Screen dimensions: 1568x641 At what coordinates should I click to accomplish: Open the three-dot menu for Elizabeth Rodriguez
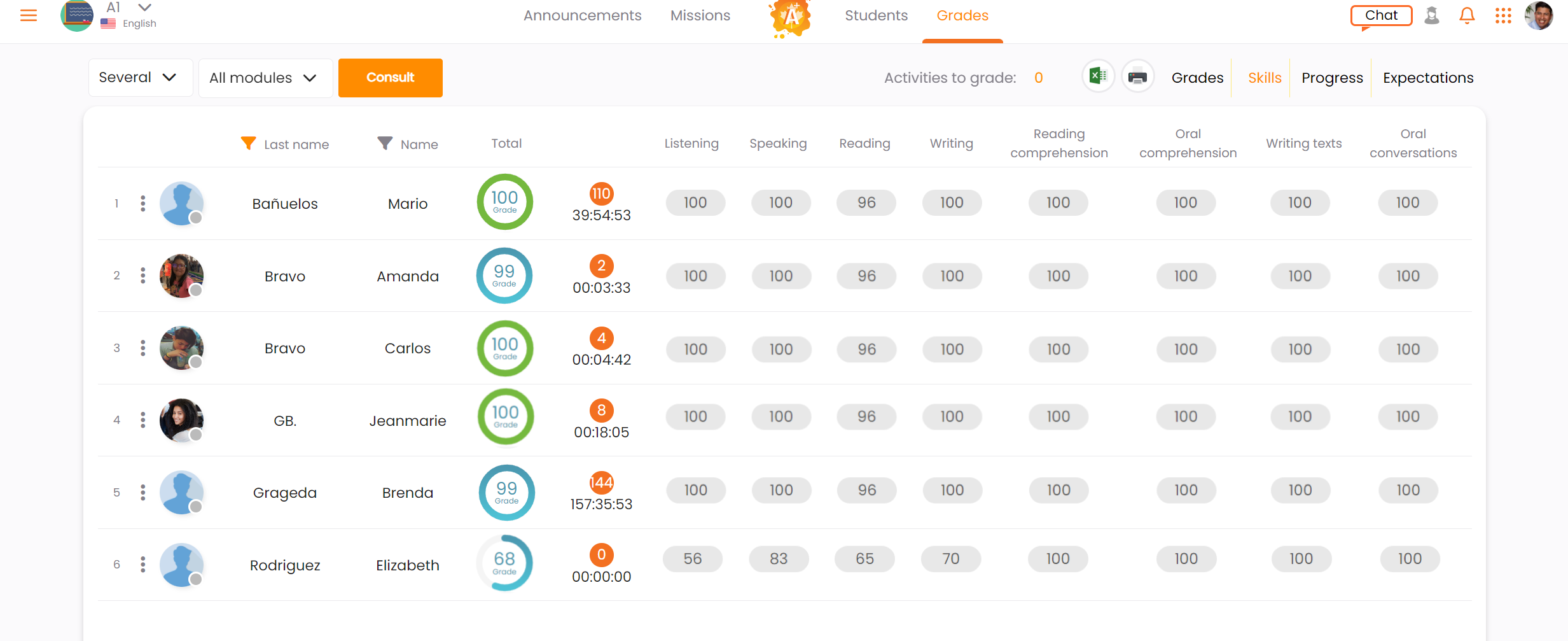coord(143,565)
